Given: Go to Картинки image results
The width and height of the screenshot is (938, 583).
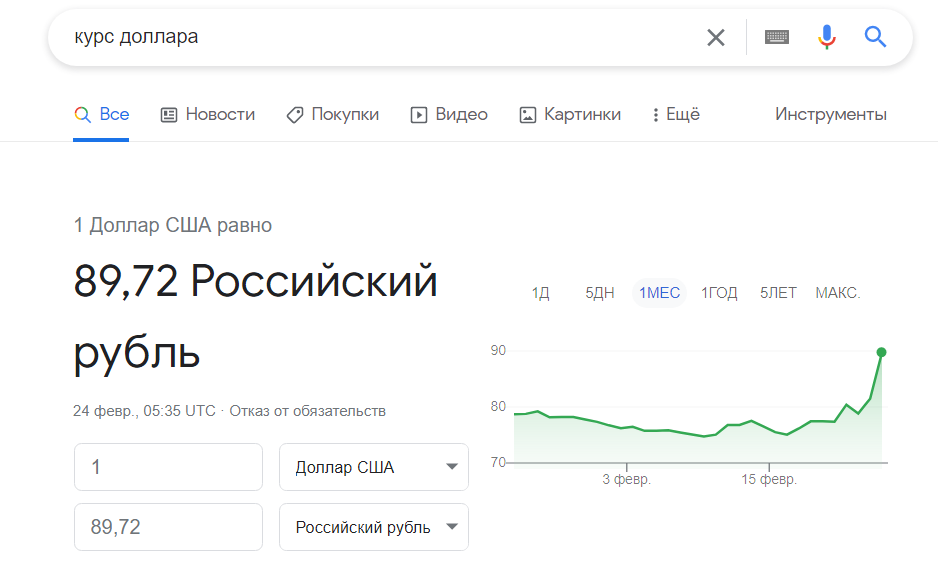Looking at the screenshot, I should point(570,115).
